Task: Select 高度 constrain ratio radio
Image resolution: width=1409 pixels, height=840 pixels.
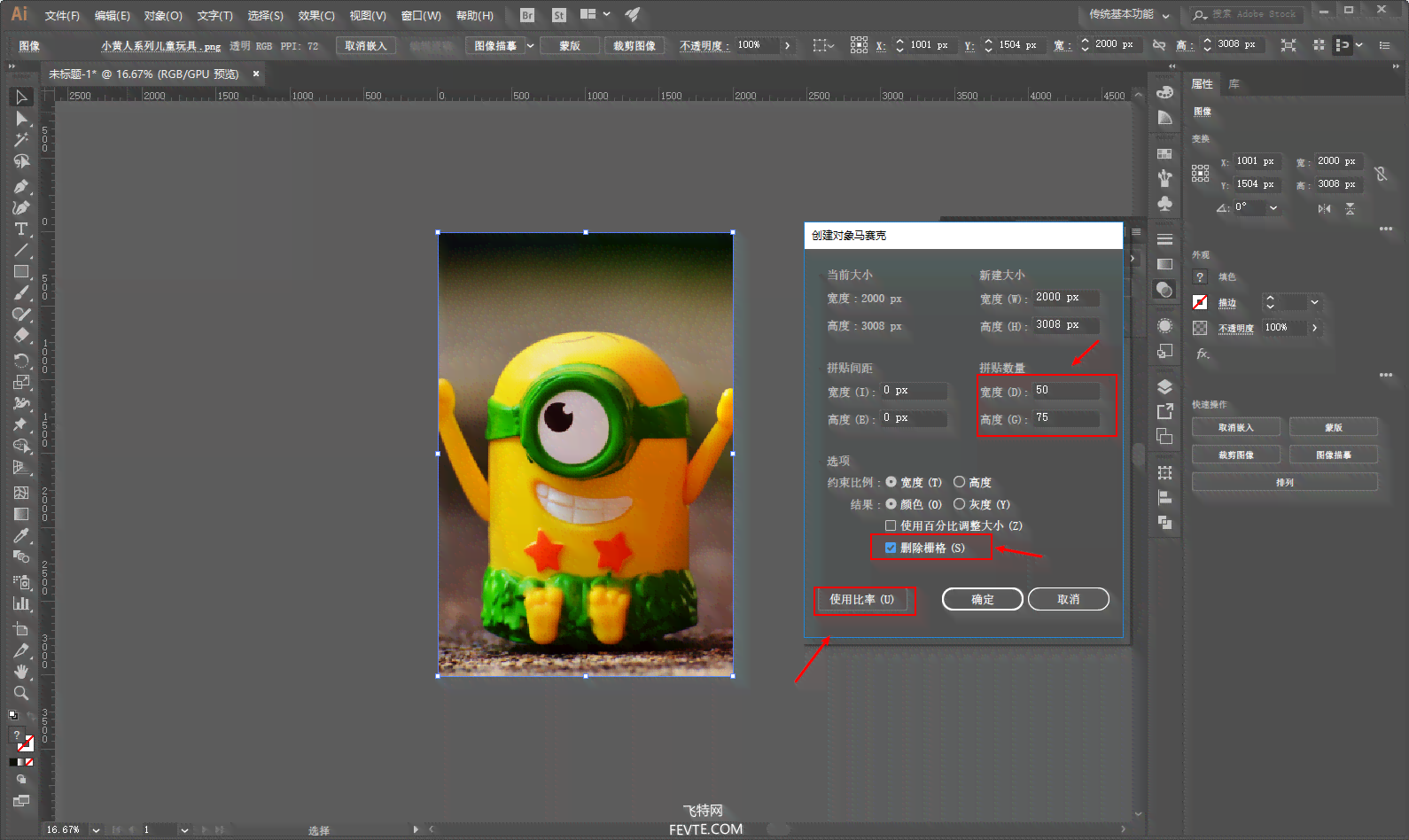Action: coord(959,482)
